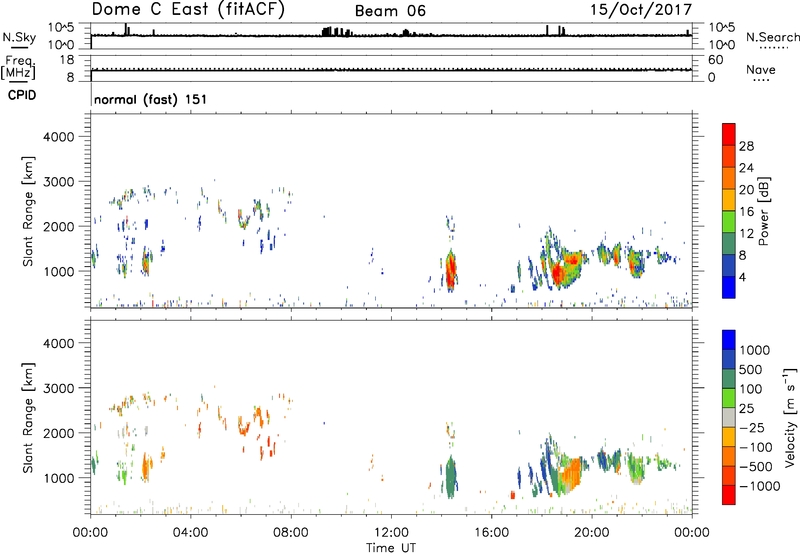Click the 'Power [dB]' colorbar title
The width and height of the screenshot is (800, 554).
click(x=763, y=211)
